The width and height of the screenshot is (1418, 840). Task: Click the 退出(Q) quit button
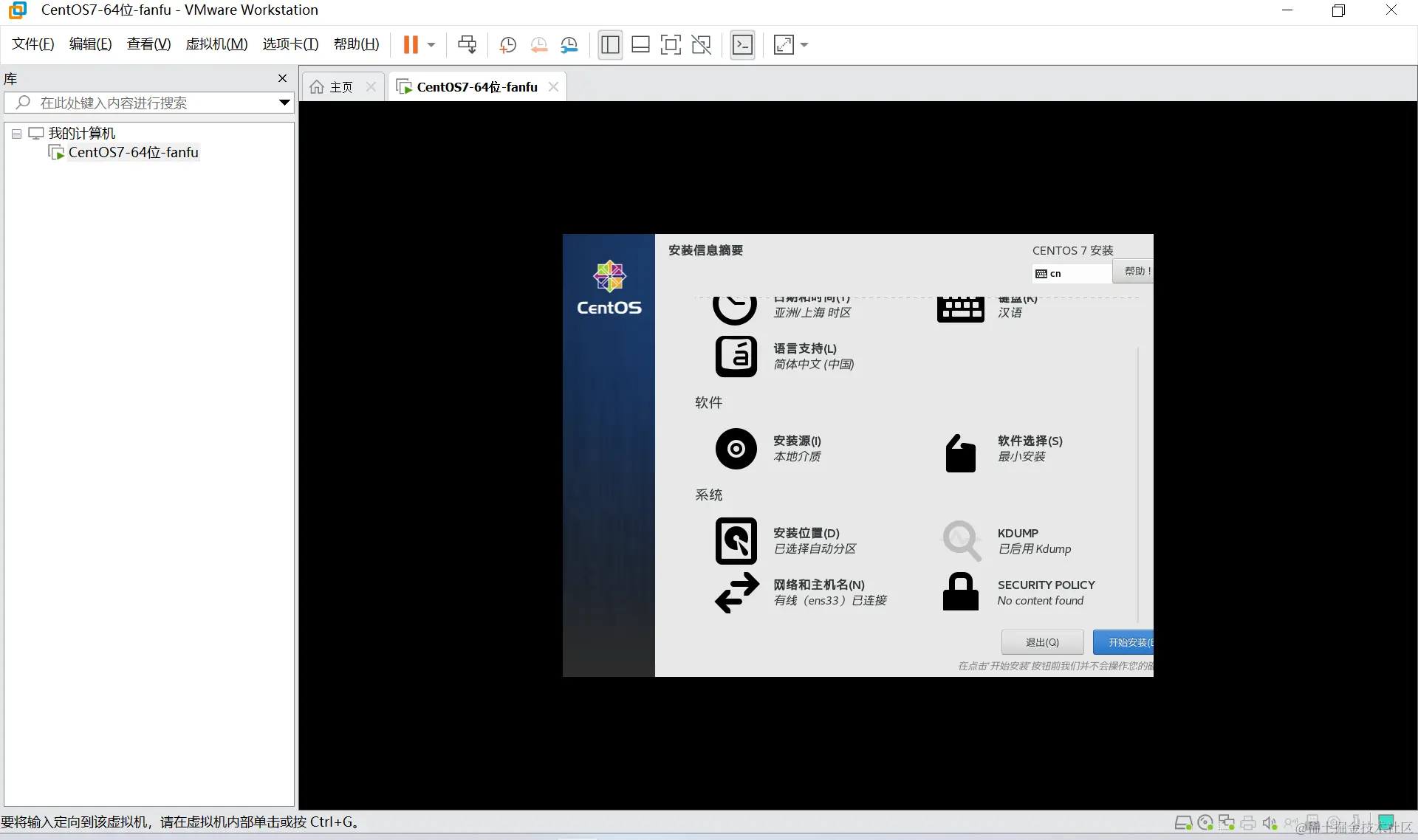click(1042, 642)
